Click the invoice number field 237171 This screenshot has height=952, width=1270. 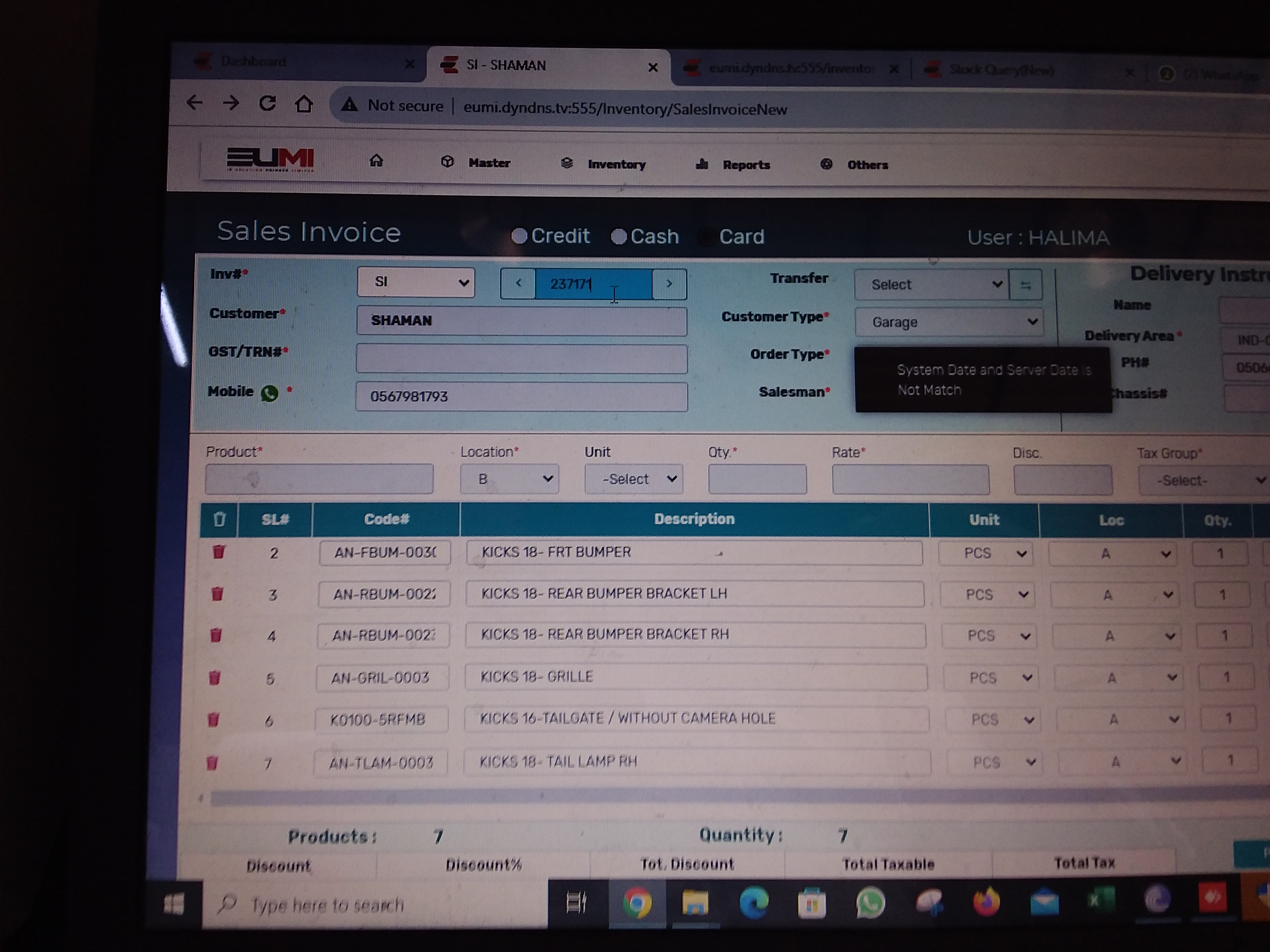(x=593, y=283)
